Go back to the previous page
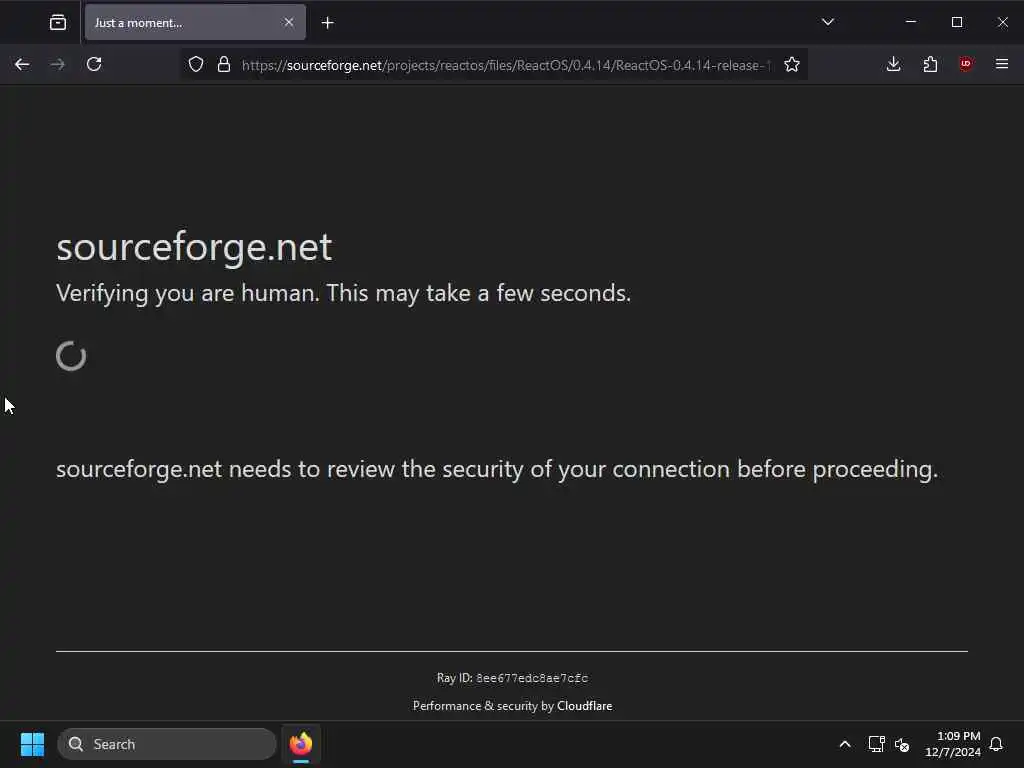This screenshot has width=1024, height=768. (22, 64)
